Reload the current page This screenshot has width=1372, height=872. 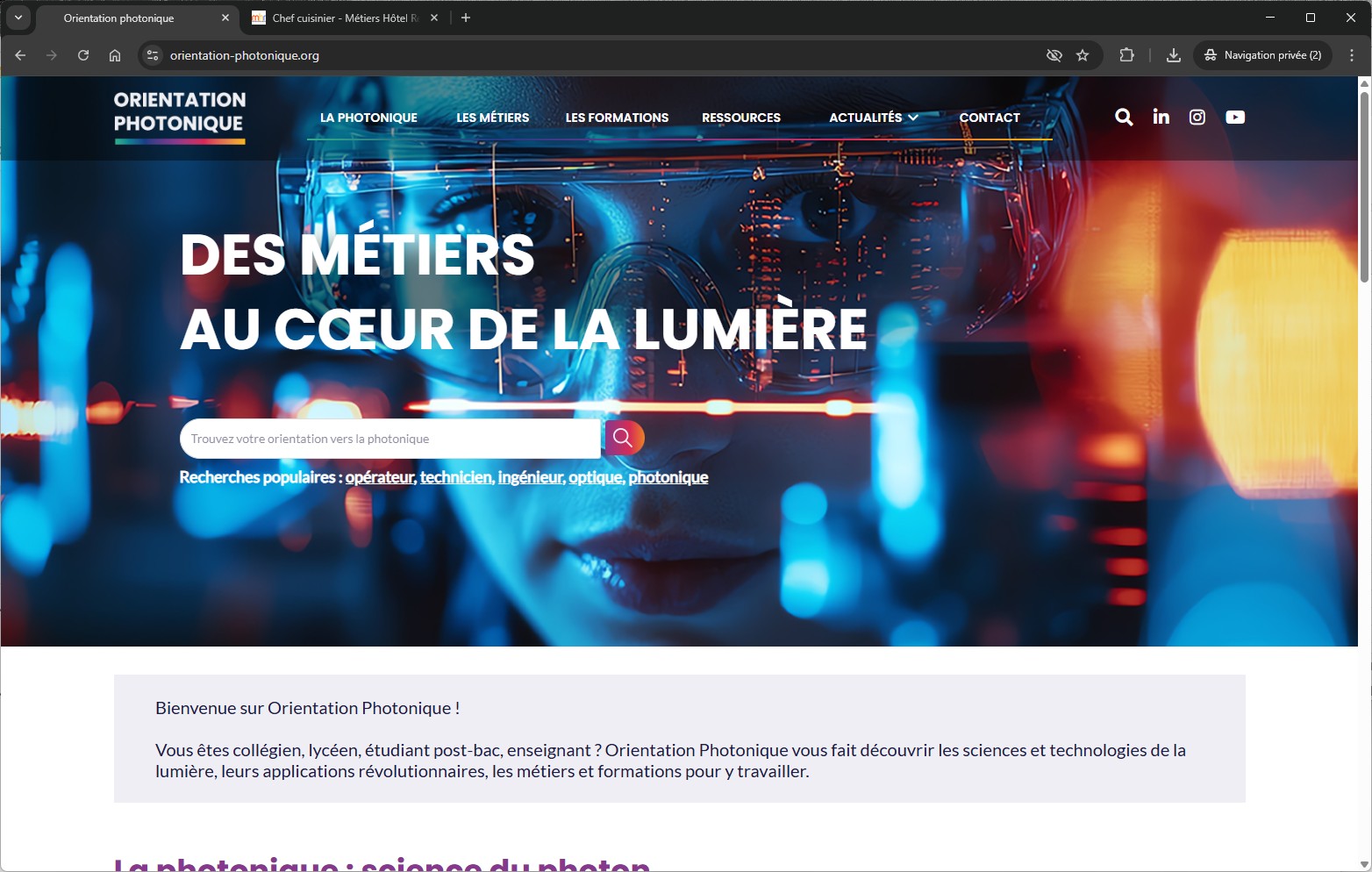click(x=83, y=55)
